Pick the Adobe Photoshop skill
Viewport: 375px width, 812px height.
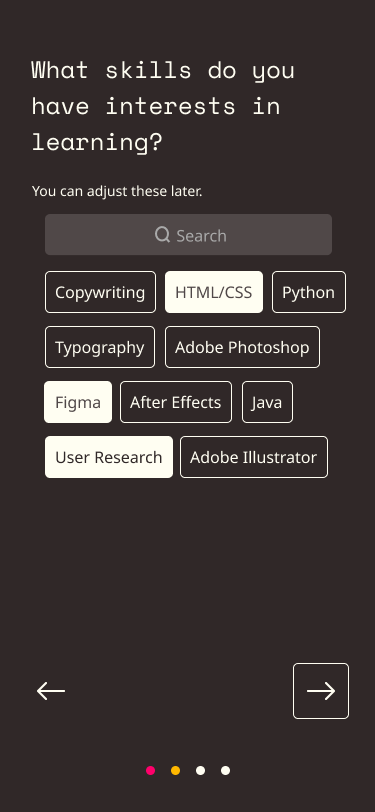click(x=242, y=347)
